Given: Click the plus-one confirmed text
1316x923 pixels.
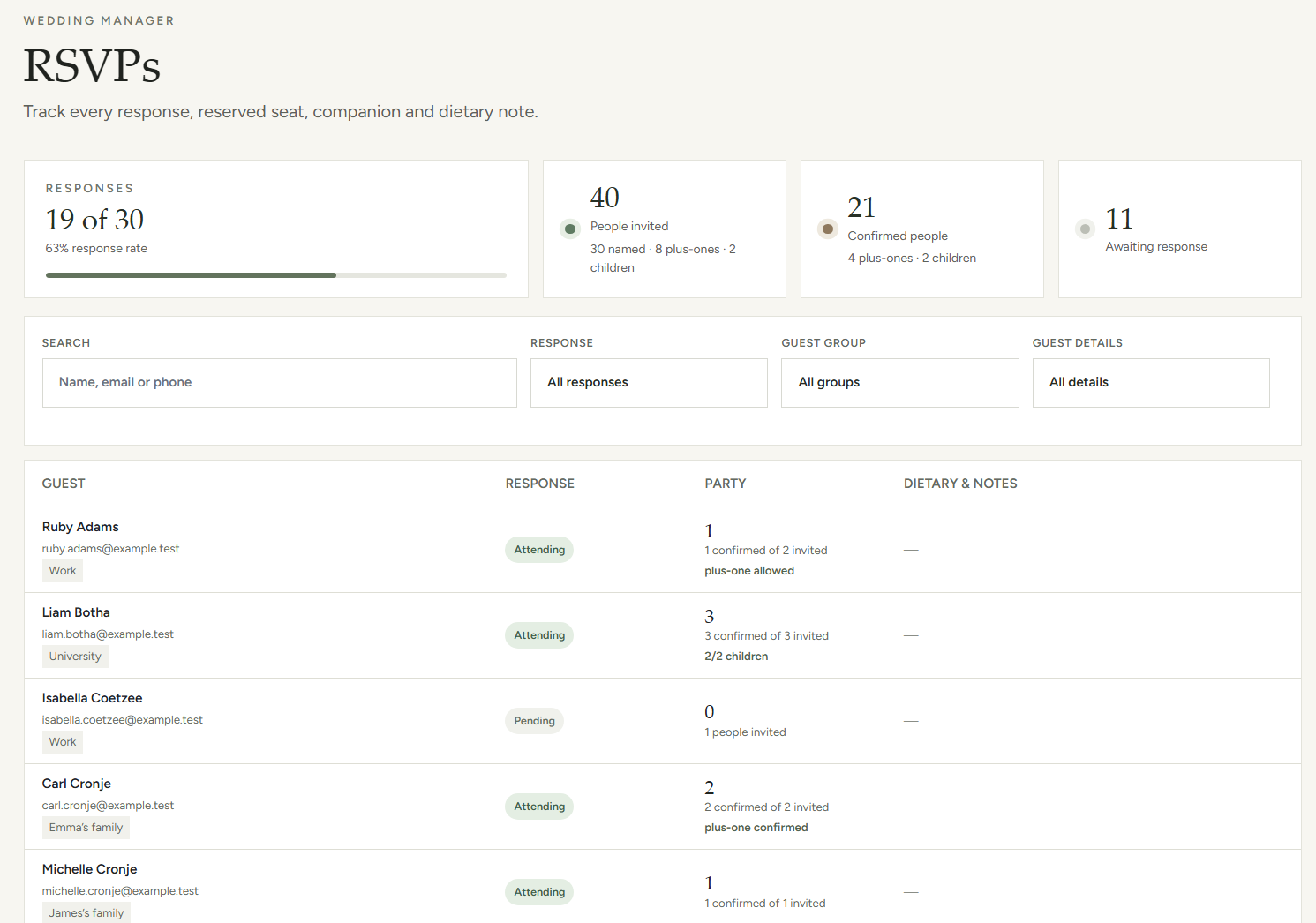Looking at the screenshot, I should coord(756,828).
